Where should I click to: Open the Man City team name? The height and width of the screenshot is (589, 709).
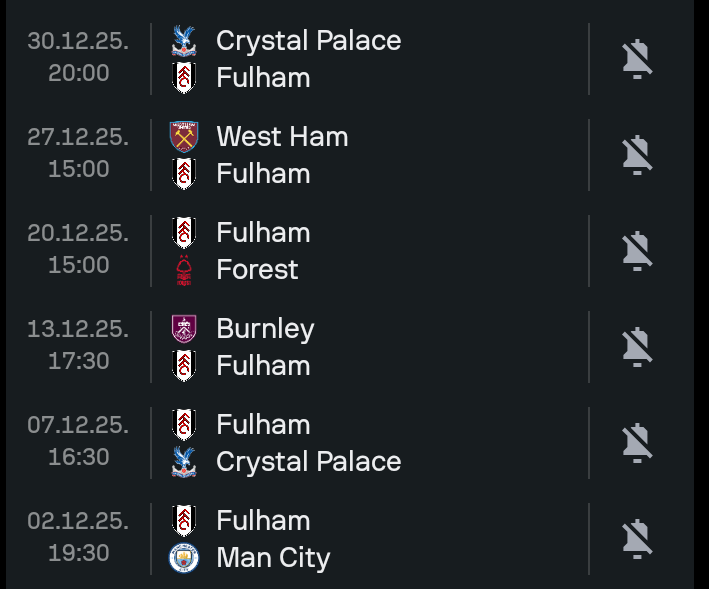[x=273, y=558]
